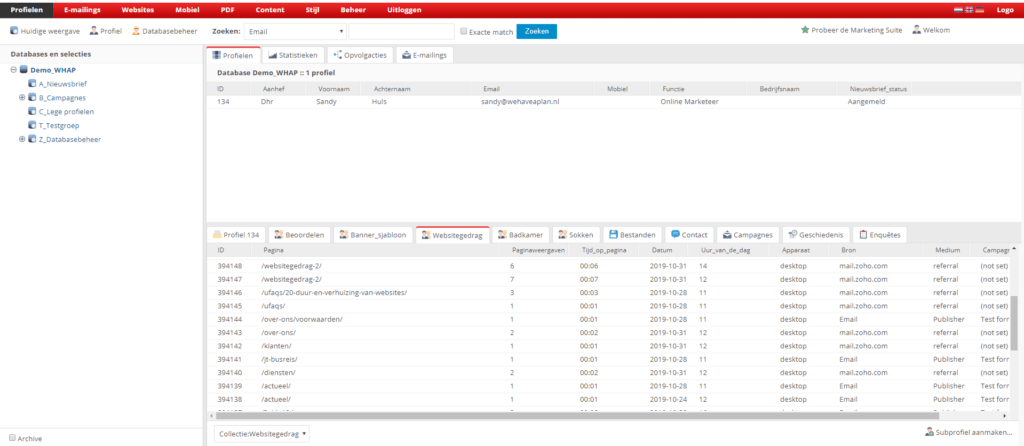The height and width of the screenshot is (446, 1024).
Task: Click the Welkom user icon
Action: [x=888, y=30]
